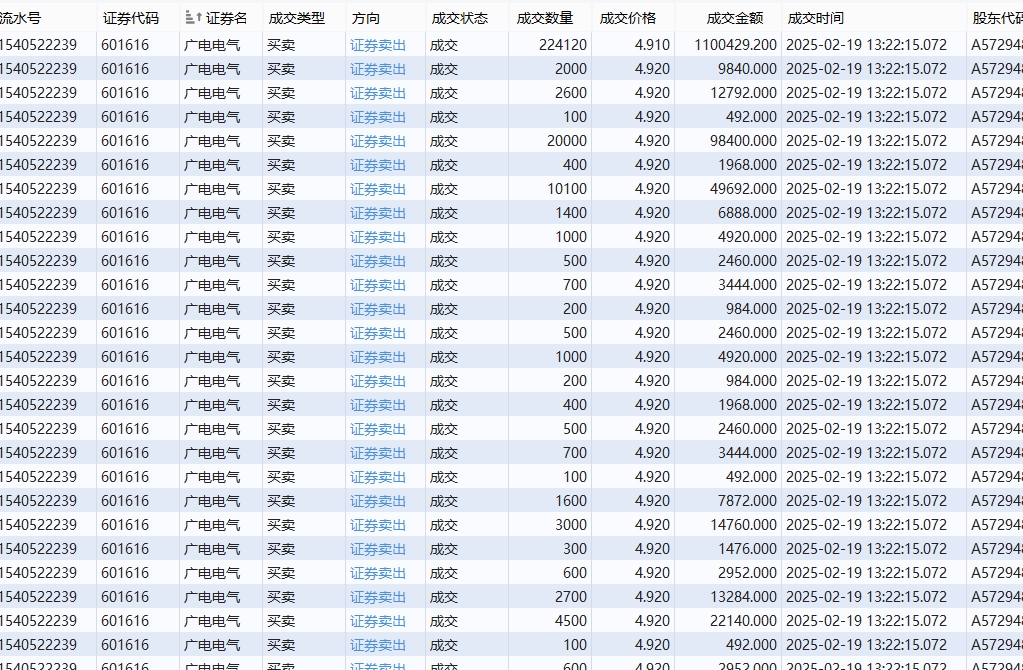Viewport: 1023px width, 670px height.
Task: Click the sort icon beside 证券名 header
Action: click(193, 18)
